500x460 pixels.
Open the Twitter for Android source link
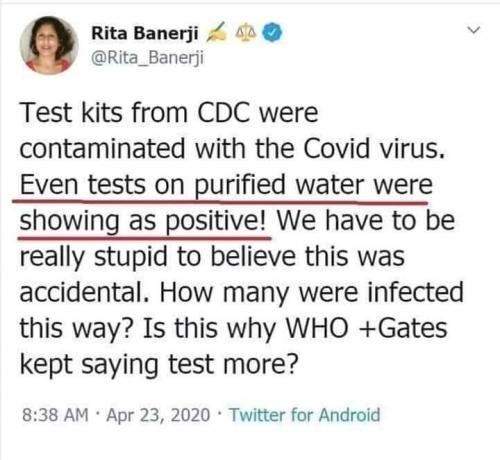point(305,415)
